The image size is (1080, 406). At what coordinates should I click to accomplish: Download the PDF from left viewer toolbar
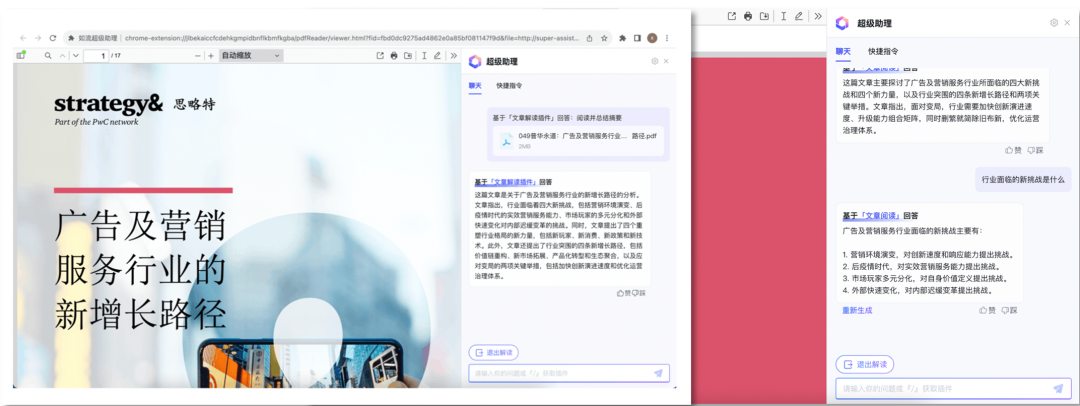point(408,55)
